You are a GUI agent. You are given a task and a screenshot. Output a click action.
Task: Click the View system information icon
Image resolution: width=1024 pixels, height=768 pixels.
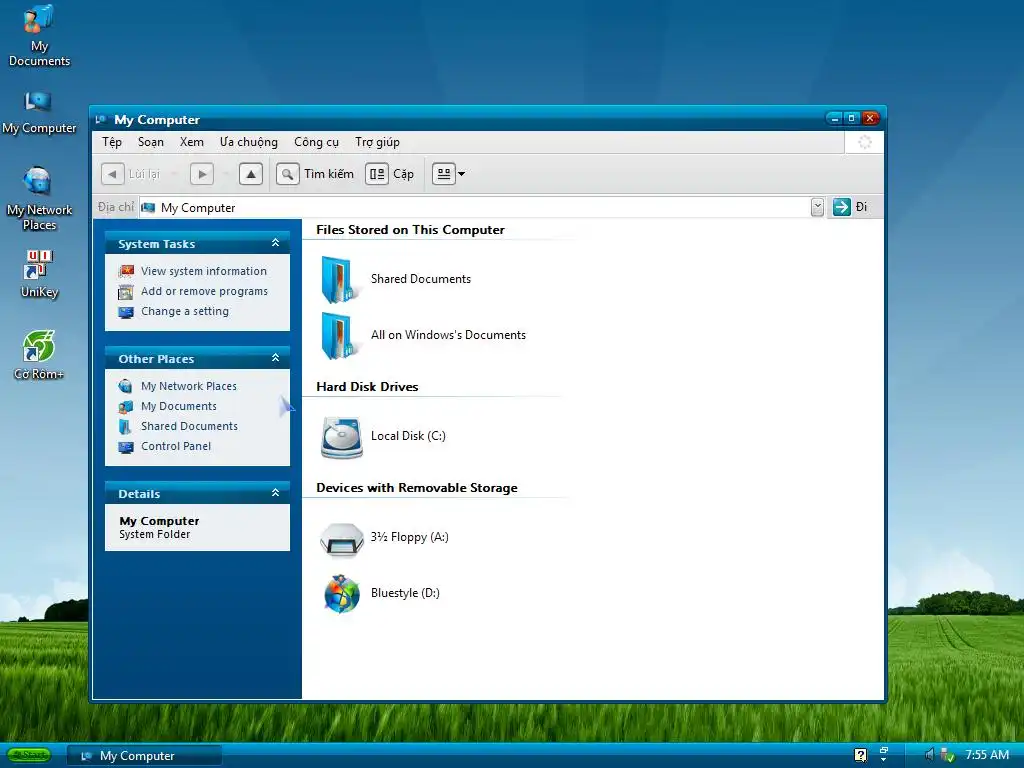pyautogui.click(x=126, y=272)
